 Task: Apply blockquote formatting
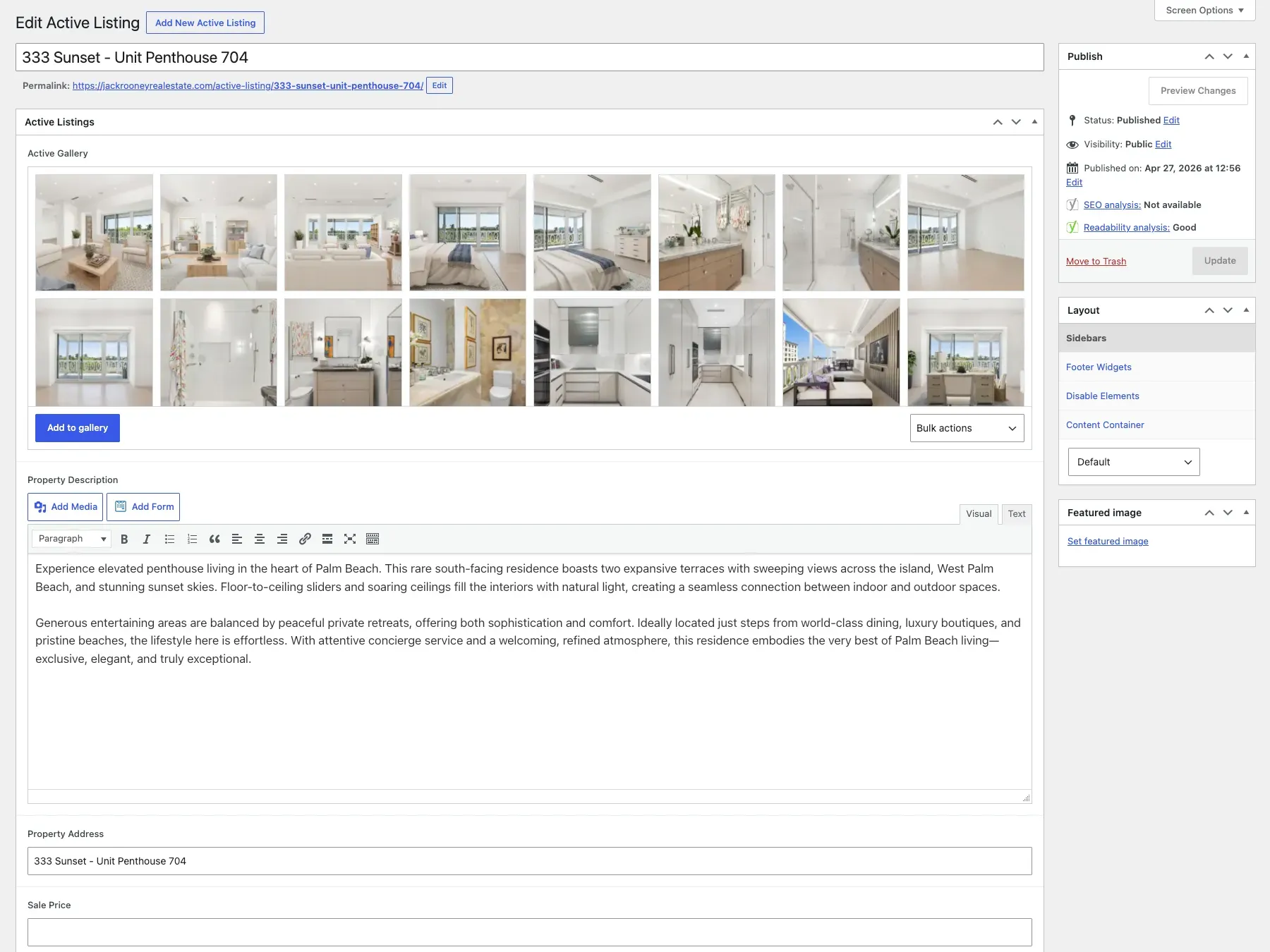(x=214, y=539)
